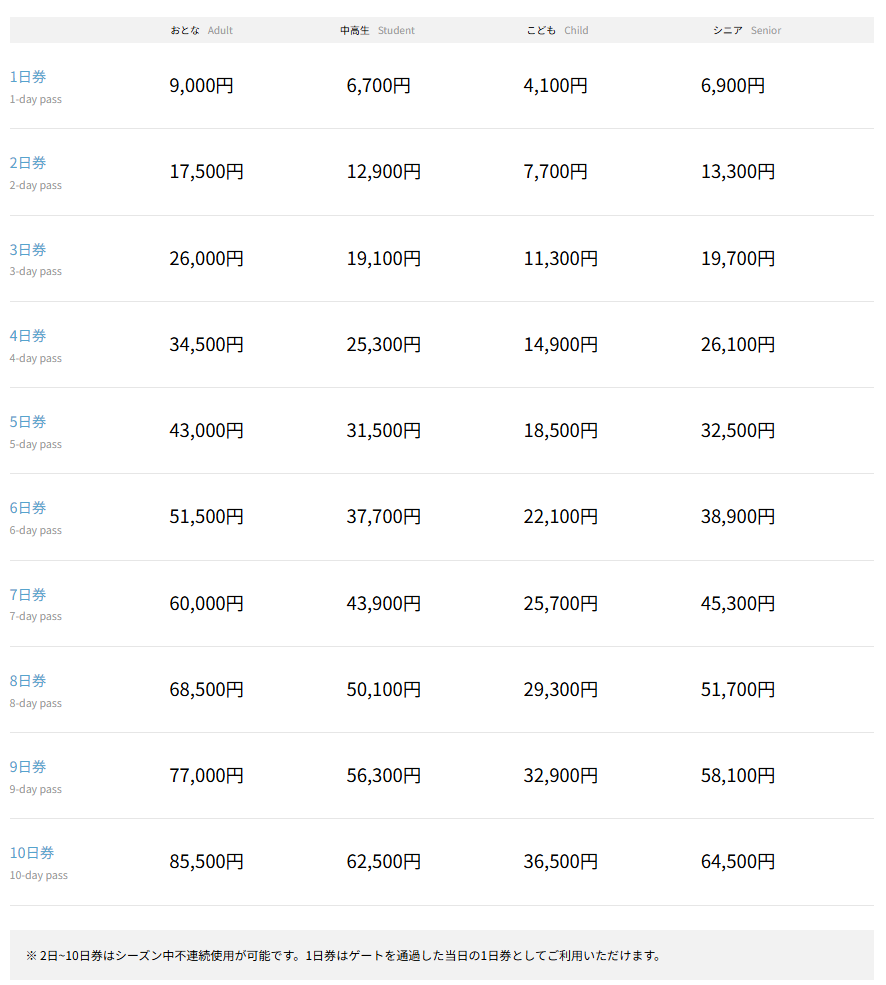
Task: Click the adult 10-day price 85,500円
Action: pyautogui.click(x=206, y=862)
